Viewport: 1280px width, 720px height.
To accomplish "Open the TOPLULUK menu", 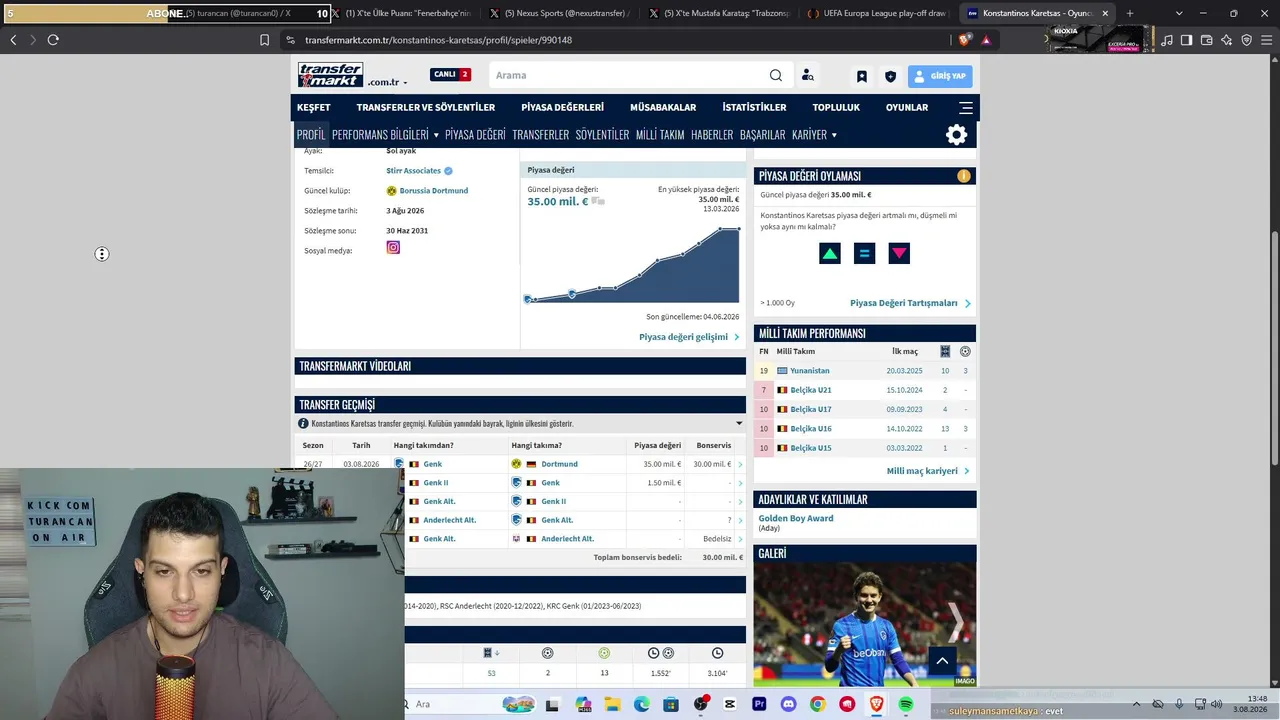I will (x=836, y=107).
